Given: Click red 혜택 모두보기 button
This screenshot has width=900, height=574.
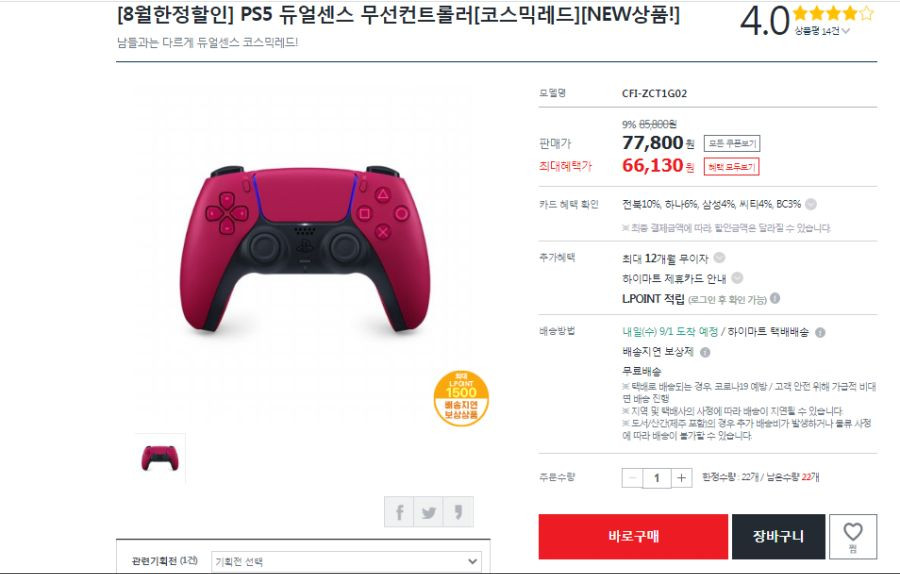Looking at the screenshot, I should pyautogui.click(x=732, y=166).
